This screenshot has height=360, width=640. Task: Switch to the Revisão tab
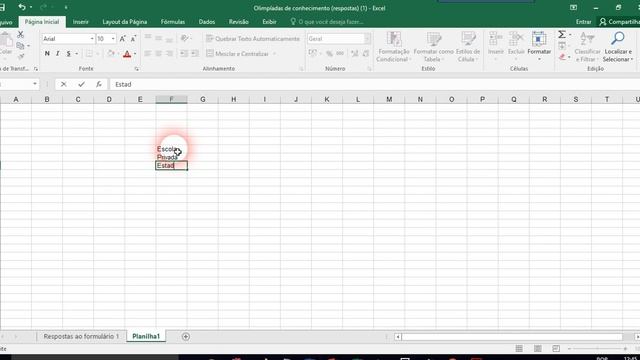[x=239, y=22]
